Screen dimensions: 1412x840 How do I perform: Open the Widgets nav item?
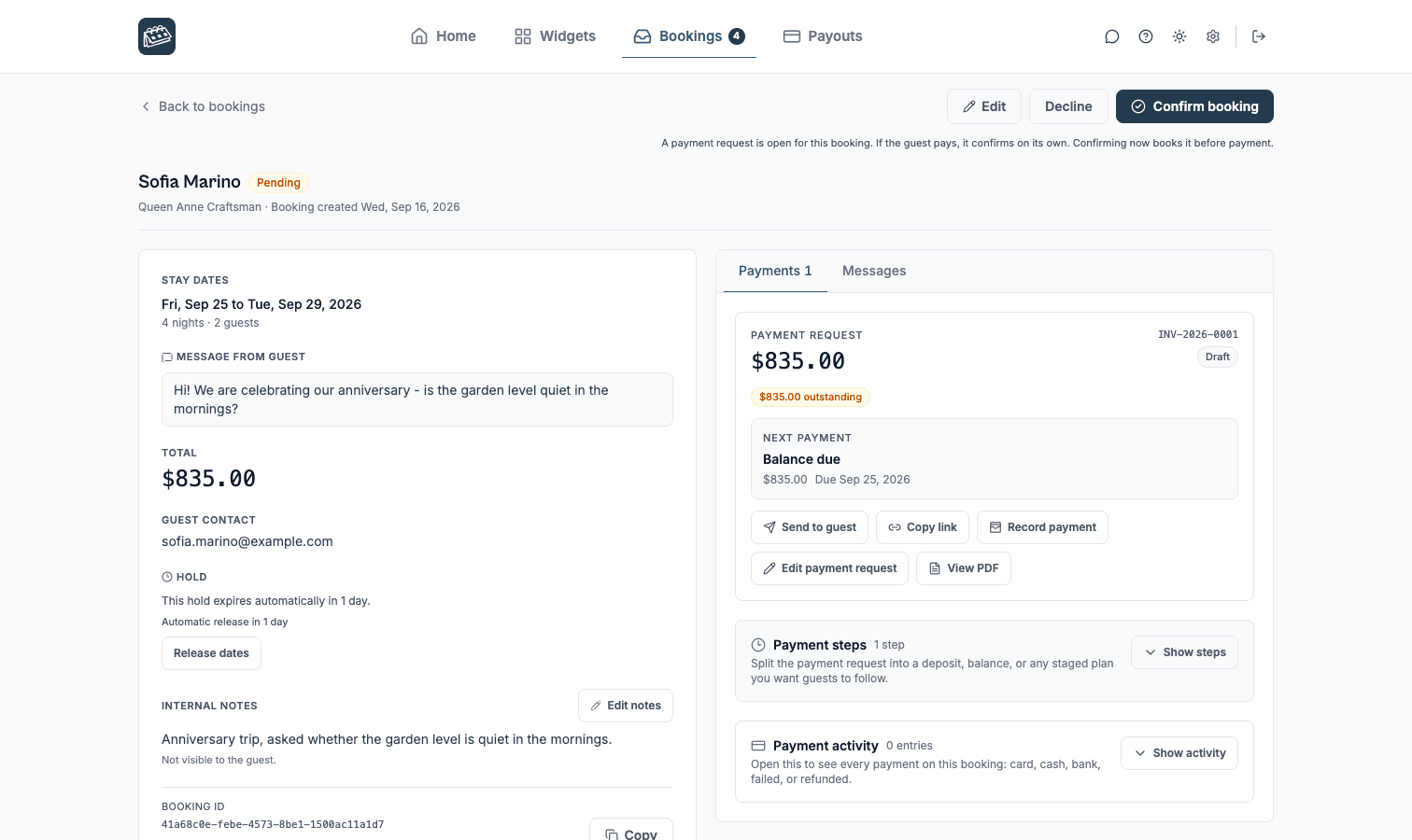point(555,36)
